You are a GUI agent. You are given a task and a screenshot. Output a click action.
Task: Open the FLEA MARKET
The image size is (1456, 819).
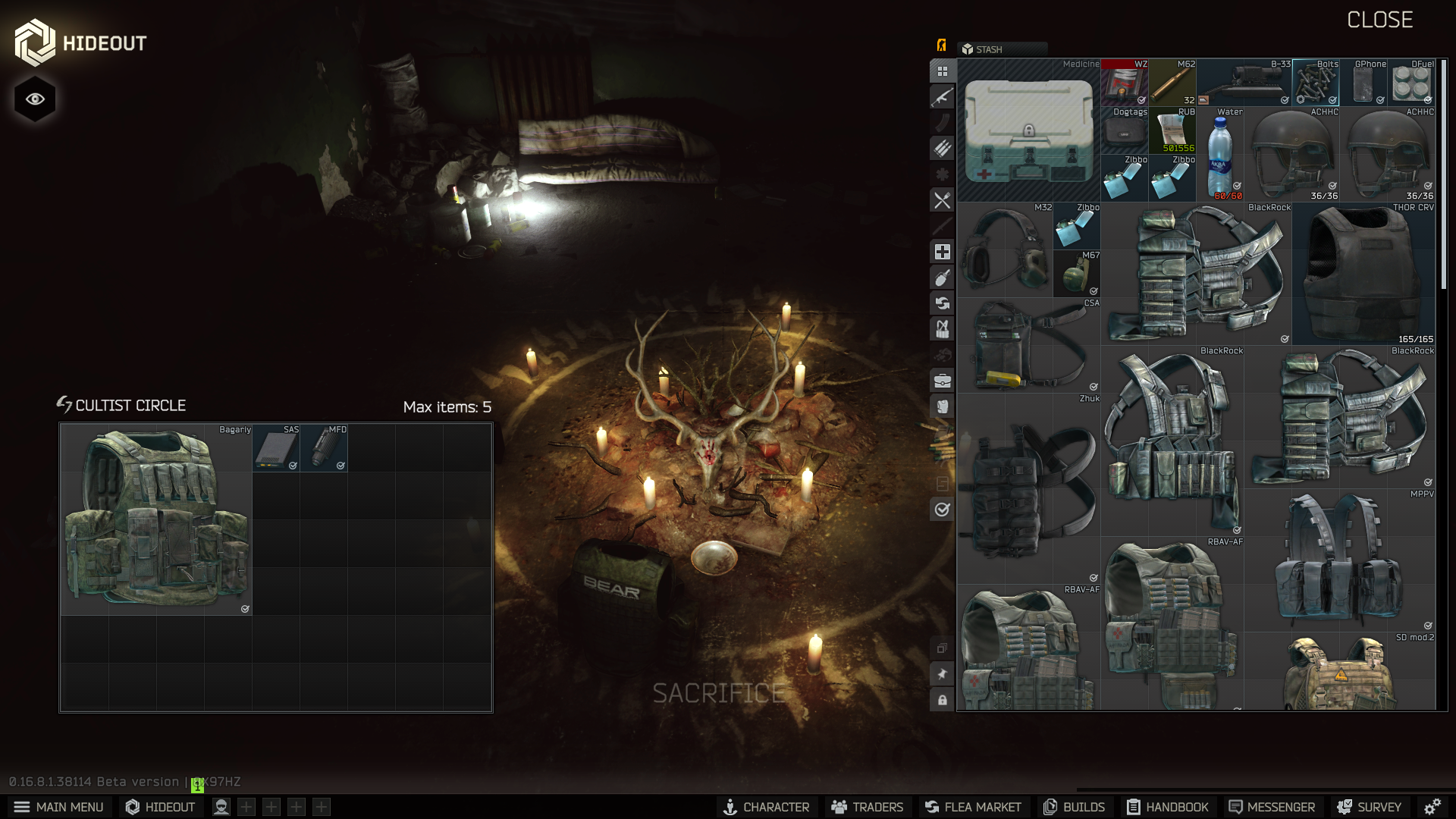pos(973,807)
